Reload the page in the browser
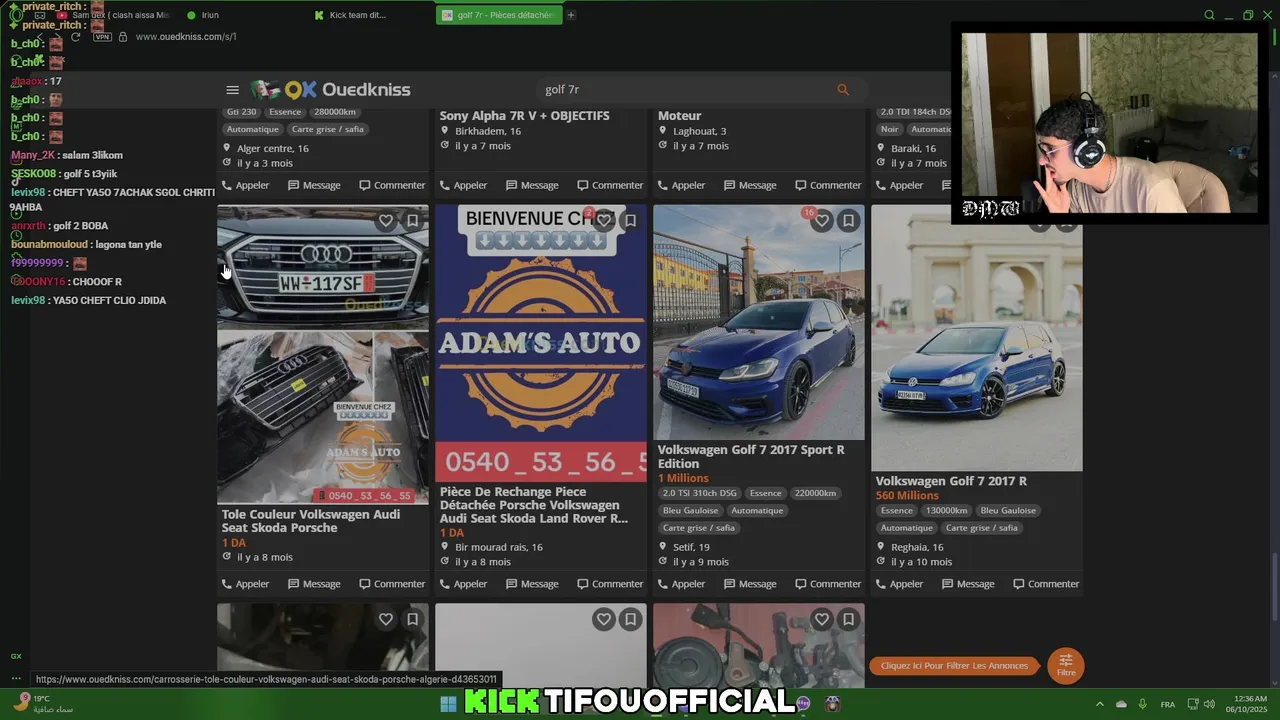1280x720 pixels. coord(75,37)
